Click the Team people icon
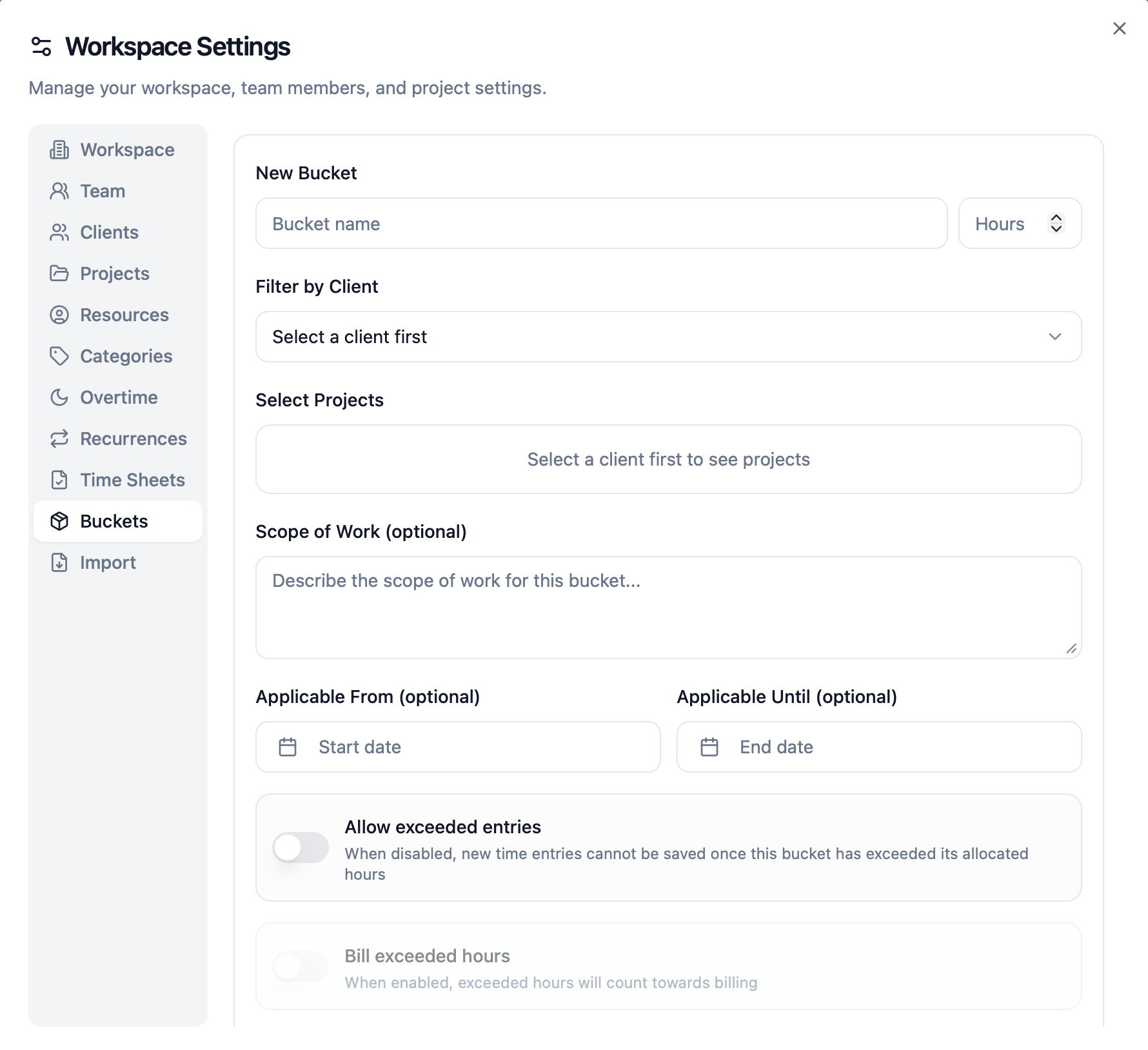Screen dimensions: 1148x1050 coord(59,191)
